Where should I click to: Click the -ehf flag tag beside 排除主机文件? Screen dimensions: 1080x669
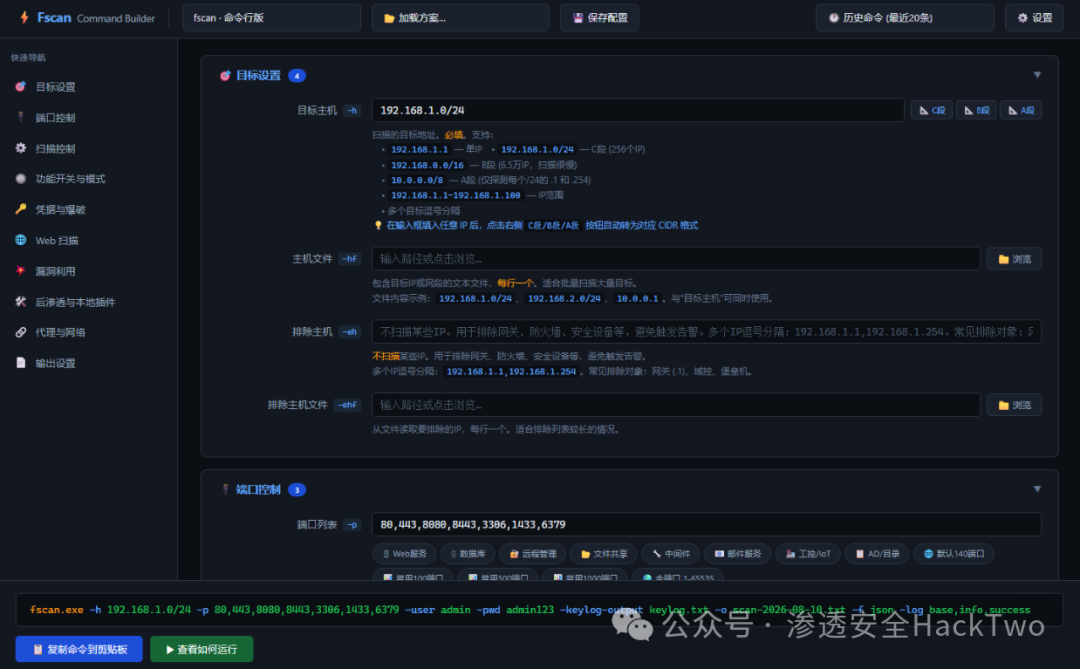click(348, 405)
